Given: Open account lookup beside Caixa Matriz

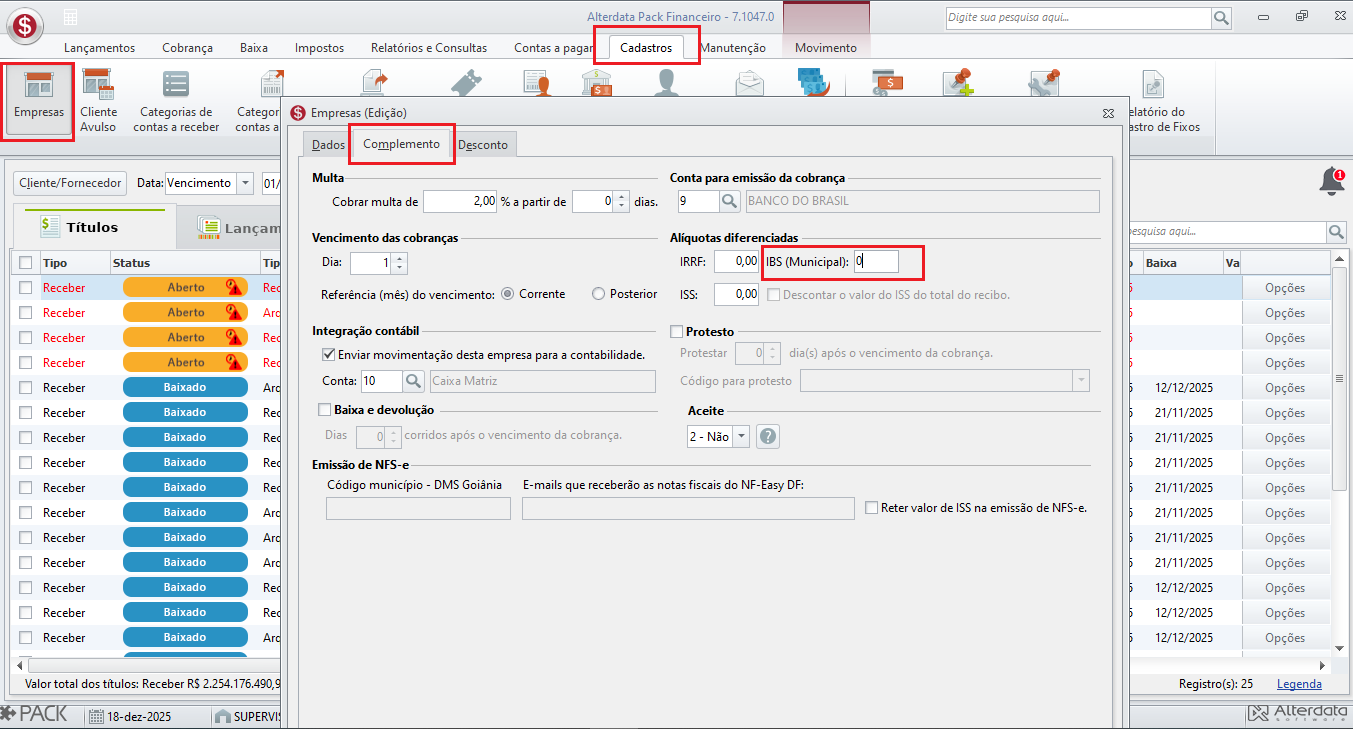Looking at the screenshot, I should click(414, 381).
